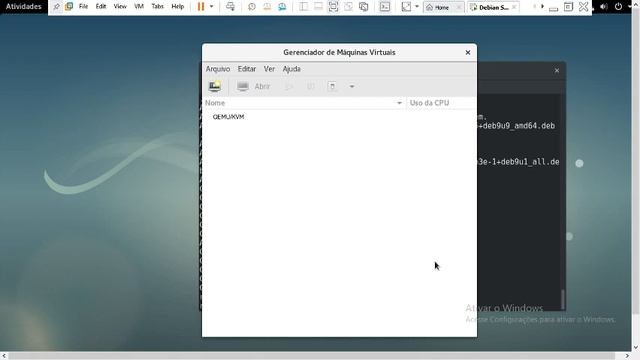
Task: Click the GNOME power icon
Action: click(x=618, y=7)
